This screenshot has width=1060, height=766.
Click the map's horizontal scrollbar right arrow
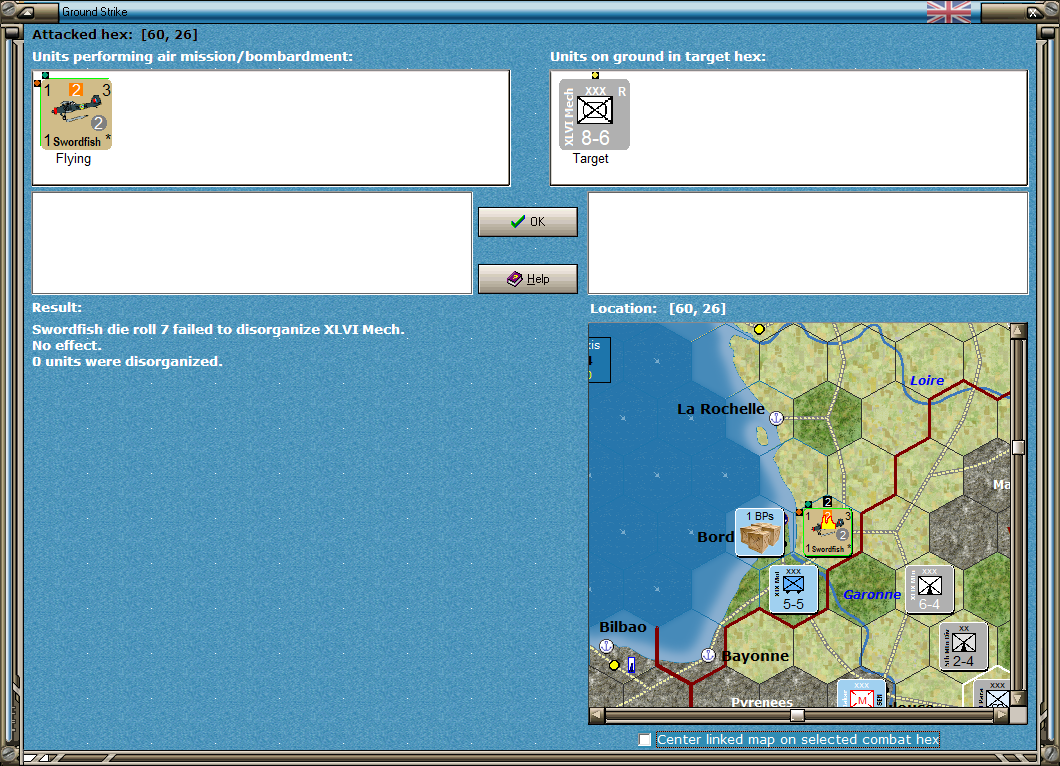(x=1001, y=715)
